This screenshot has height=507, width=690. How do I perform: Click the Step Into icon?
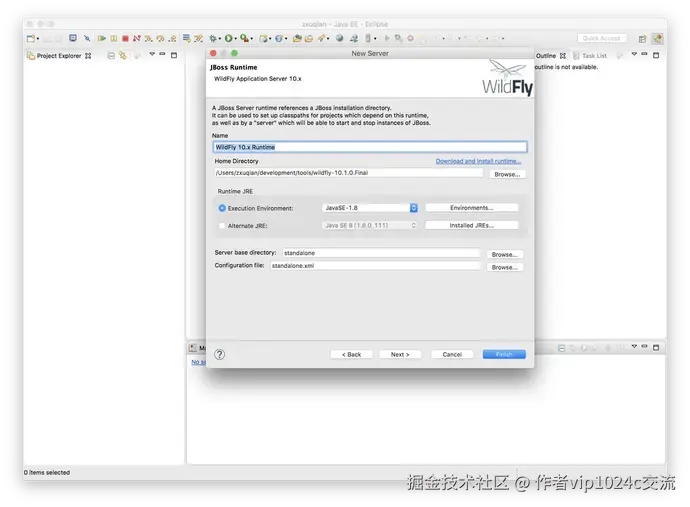tap(149, 39)
